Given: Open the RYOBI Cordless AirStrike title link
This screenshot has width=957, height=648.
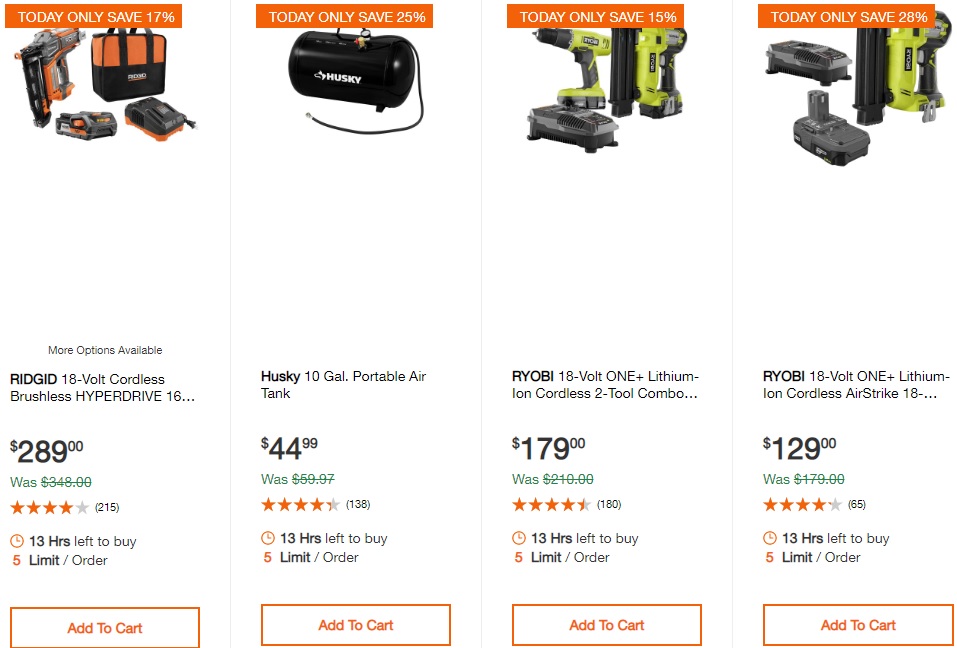Looking at the screenshot, I should click(856, 384).
